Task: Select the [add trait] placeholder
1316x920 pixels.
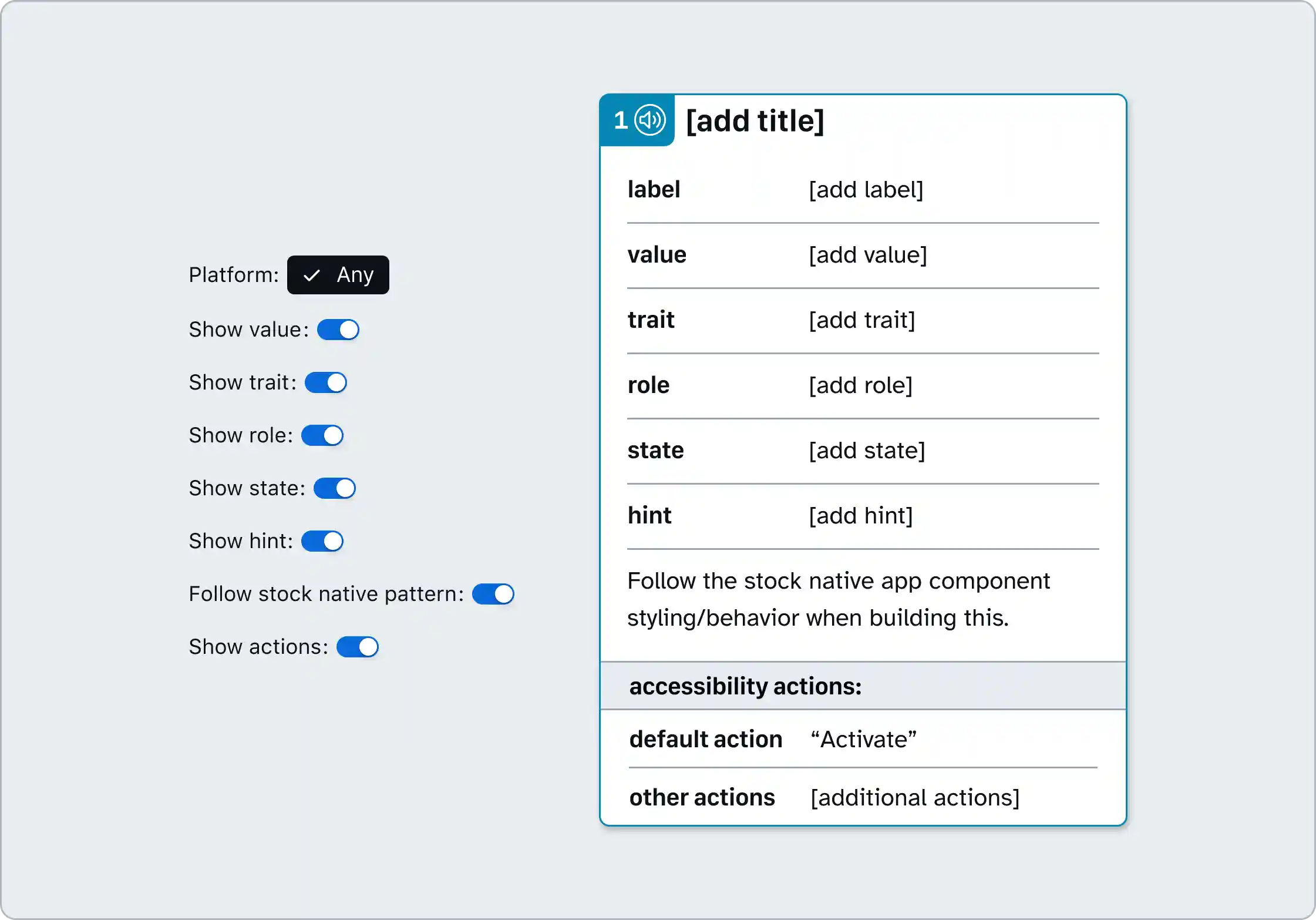Action: (861, 320)
